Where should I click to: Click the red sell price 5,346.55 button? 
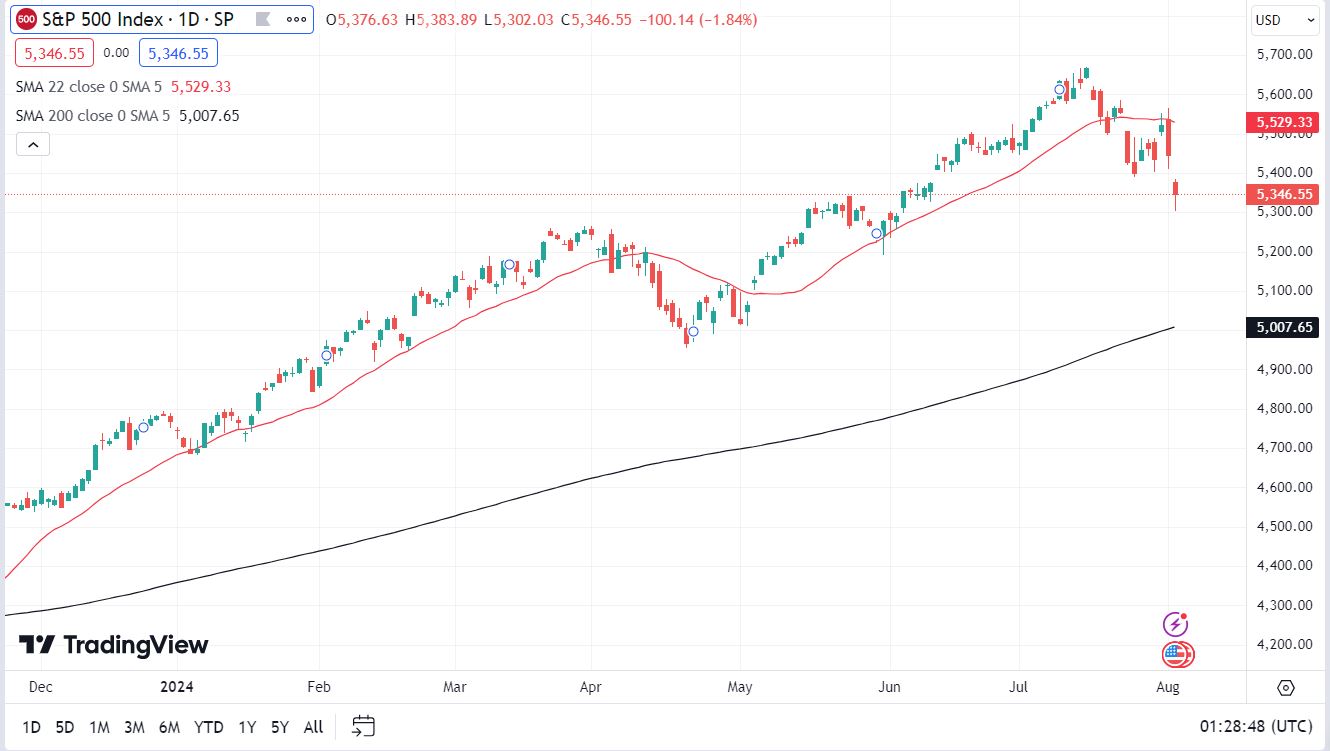[54, 53]
